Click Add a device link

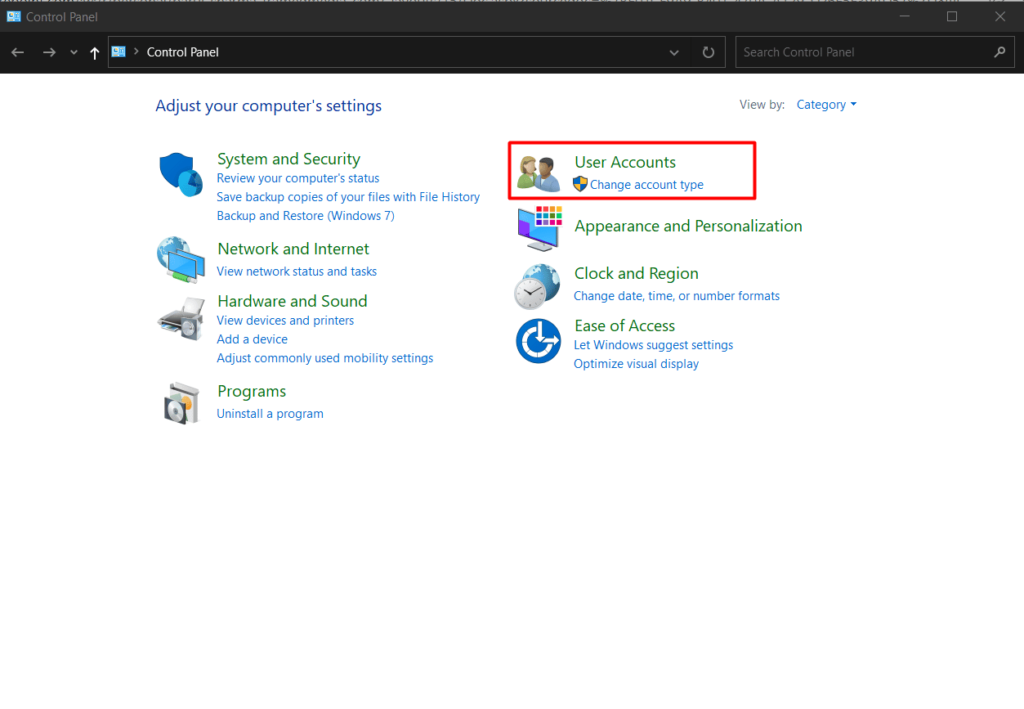pos(252,339)
